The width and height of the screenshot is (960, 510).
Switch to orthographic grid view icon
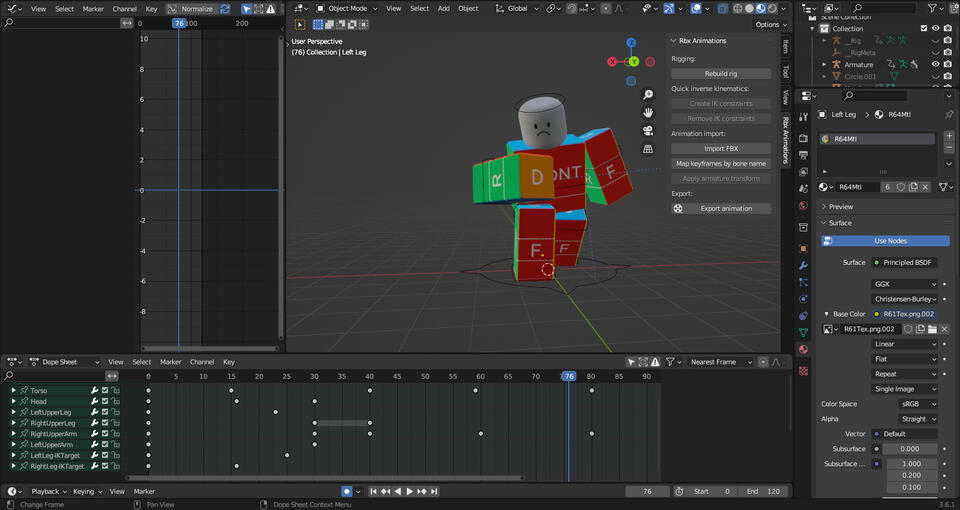click(x=648, y=149)
